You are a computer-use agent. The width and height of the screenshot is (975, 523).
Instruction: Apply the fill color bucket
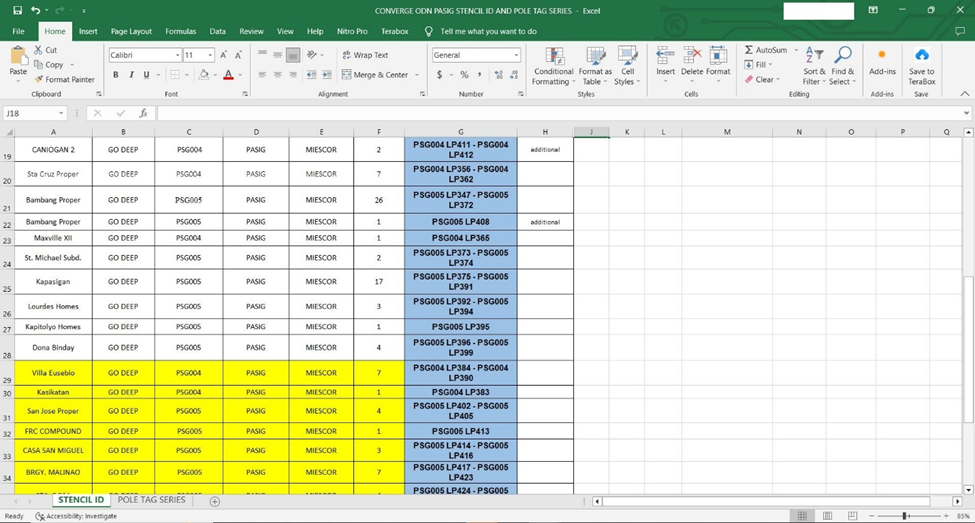tap(203, 75)
